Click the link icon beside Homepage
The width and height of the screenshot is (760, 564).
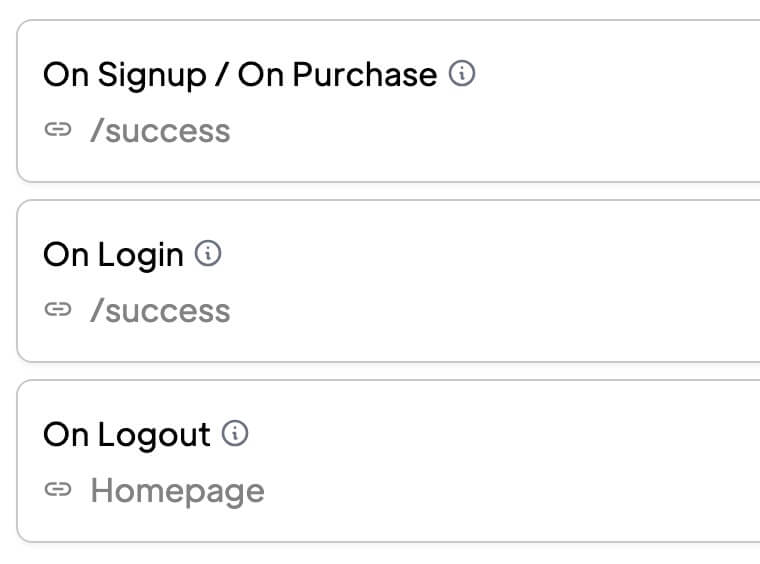coord(58,491)
